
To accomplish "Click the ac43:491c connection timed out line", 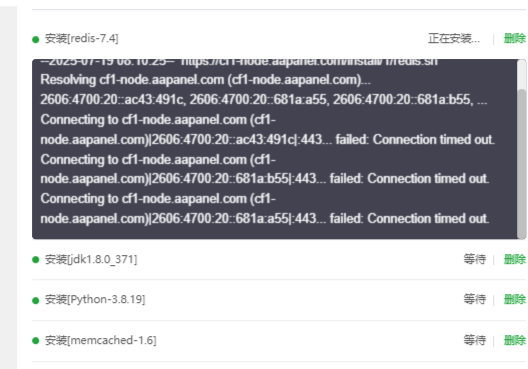I will tap(267, 130).
